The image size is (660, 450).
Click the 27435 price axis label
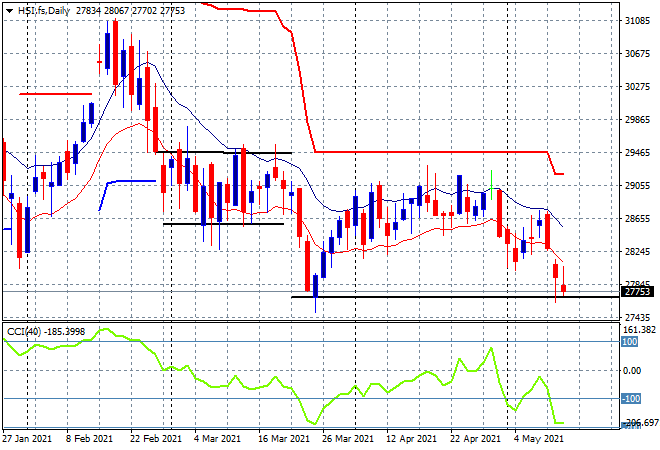click(637, 317)
